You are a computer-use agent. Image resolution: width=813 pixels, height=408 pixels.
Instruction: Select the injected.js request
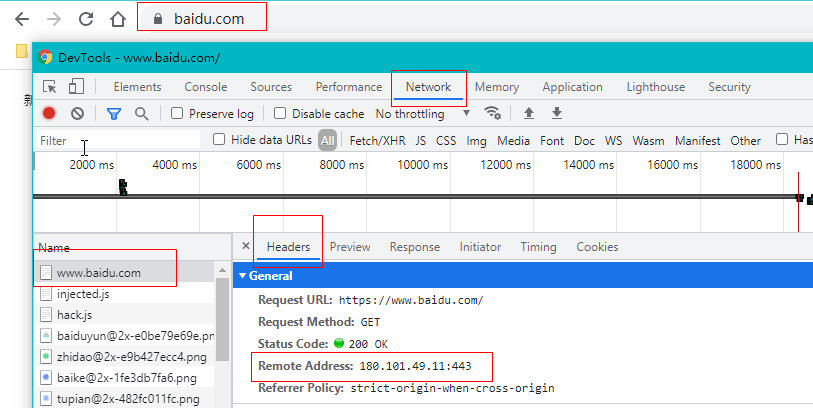[x=124, y=294]
